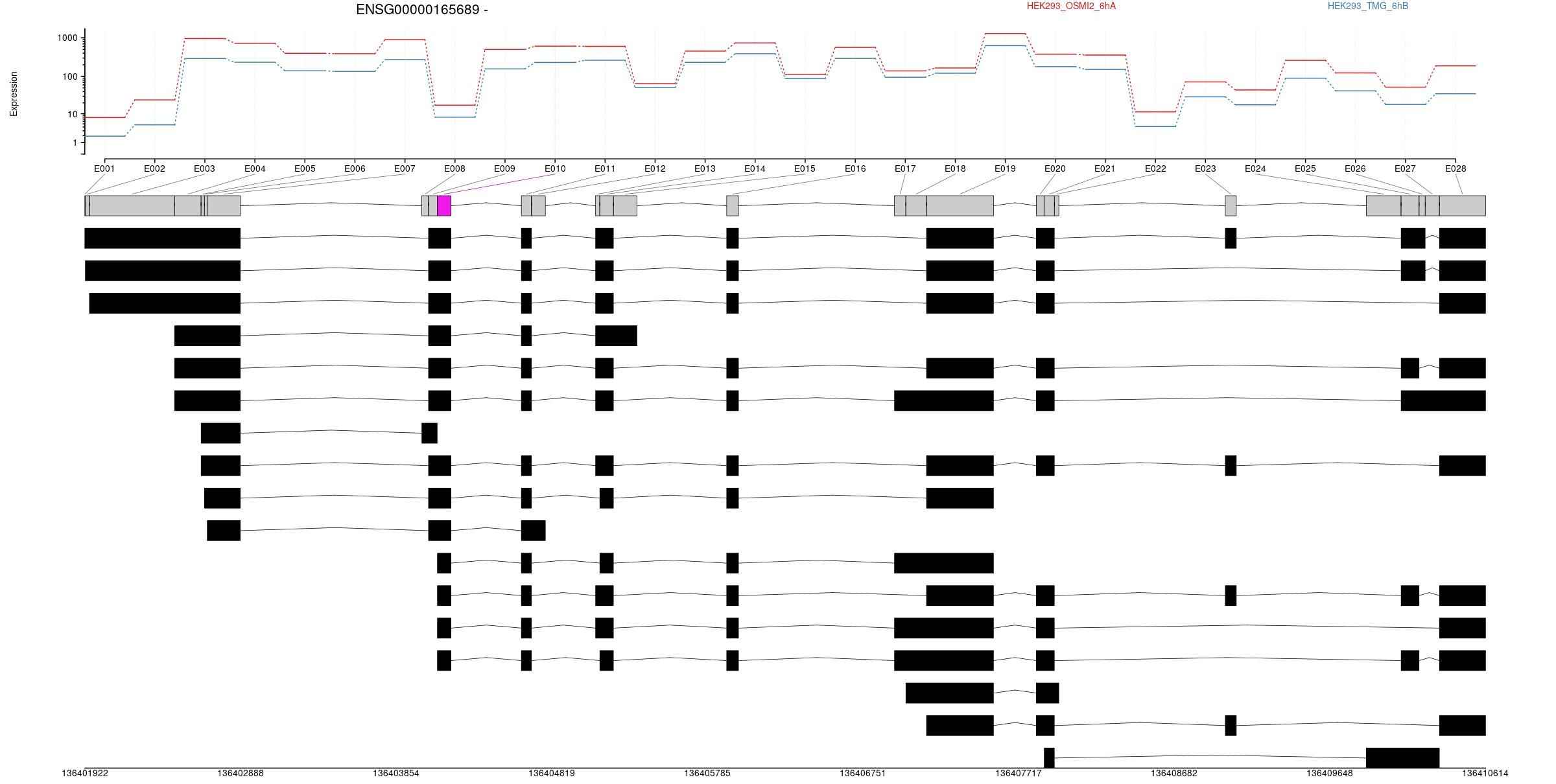1556x784 pixels.
Task: Click exon label E016
Action: (855, 168)
